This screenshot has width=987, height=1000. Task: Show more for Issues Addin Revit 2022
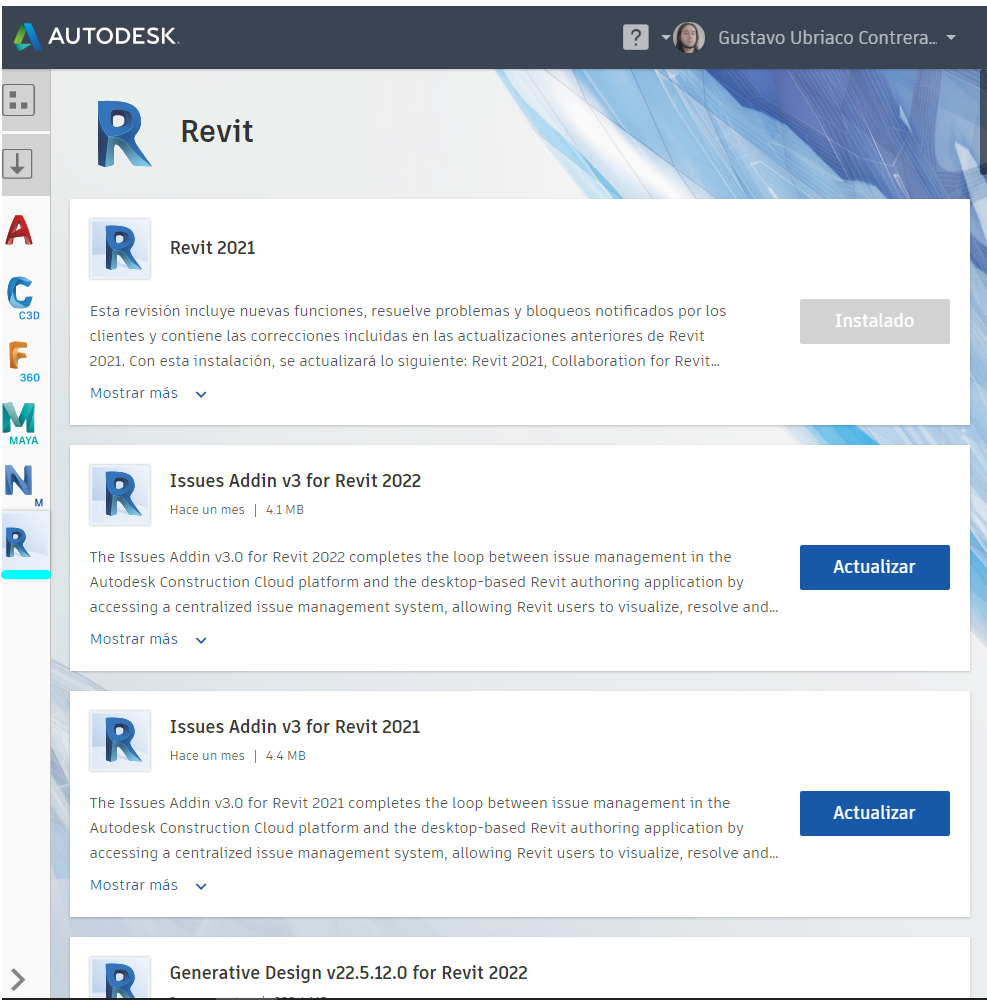point(134,639)
